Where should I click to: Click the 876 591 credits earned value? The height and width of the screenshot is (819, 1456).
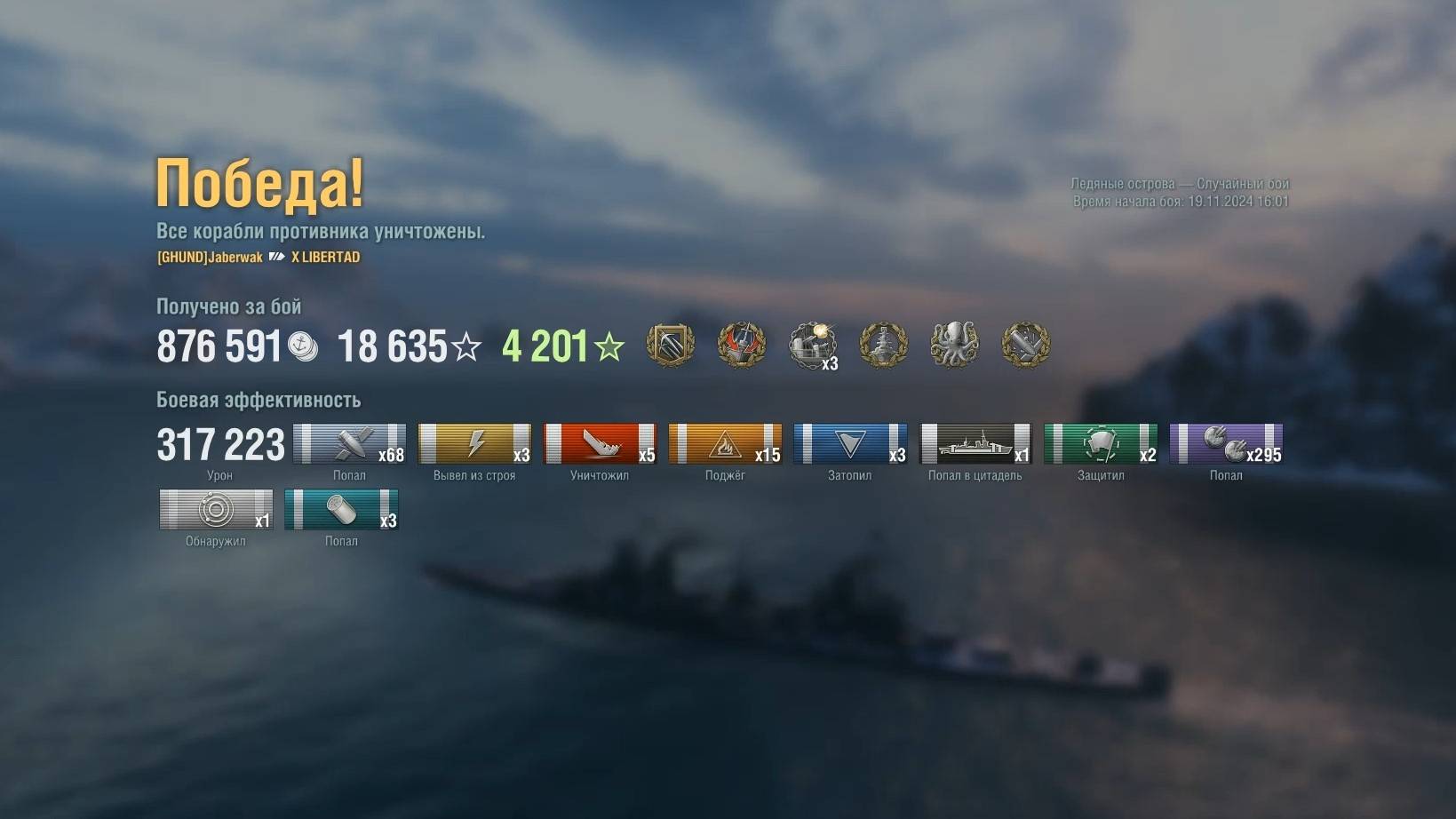[x=219, y=346]
